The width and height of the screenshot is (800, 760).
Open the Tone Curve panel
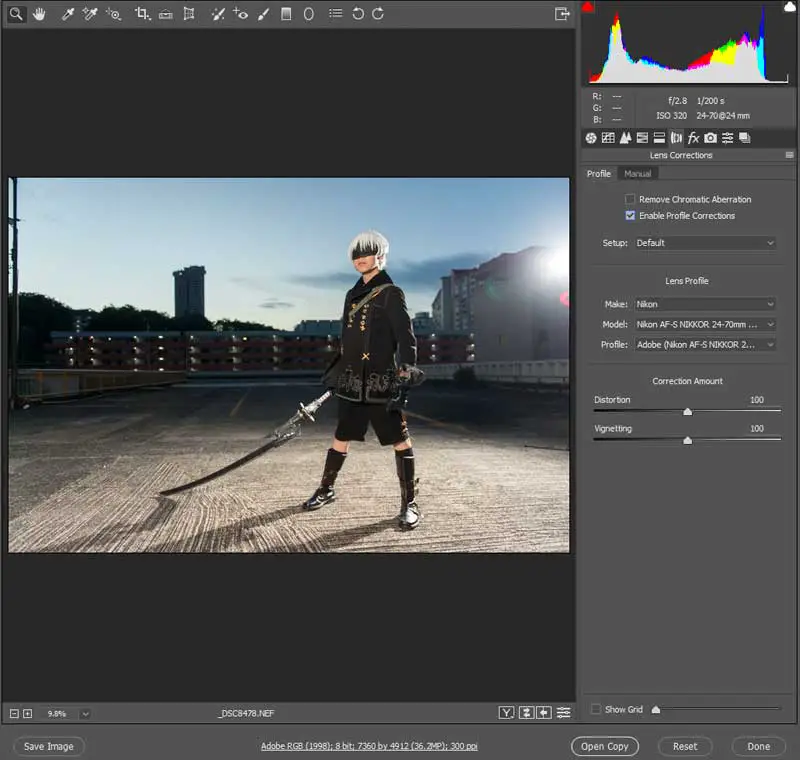click(608, 138)
